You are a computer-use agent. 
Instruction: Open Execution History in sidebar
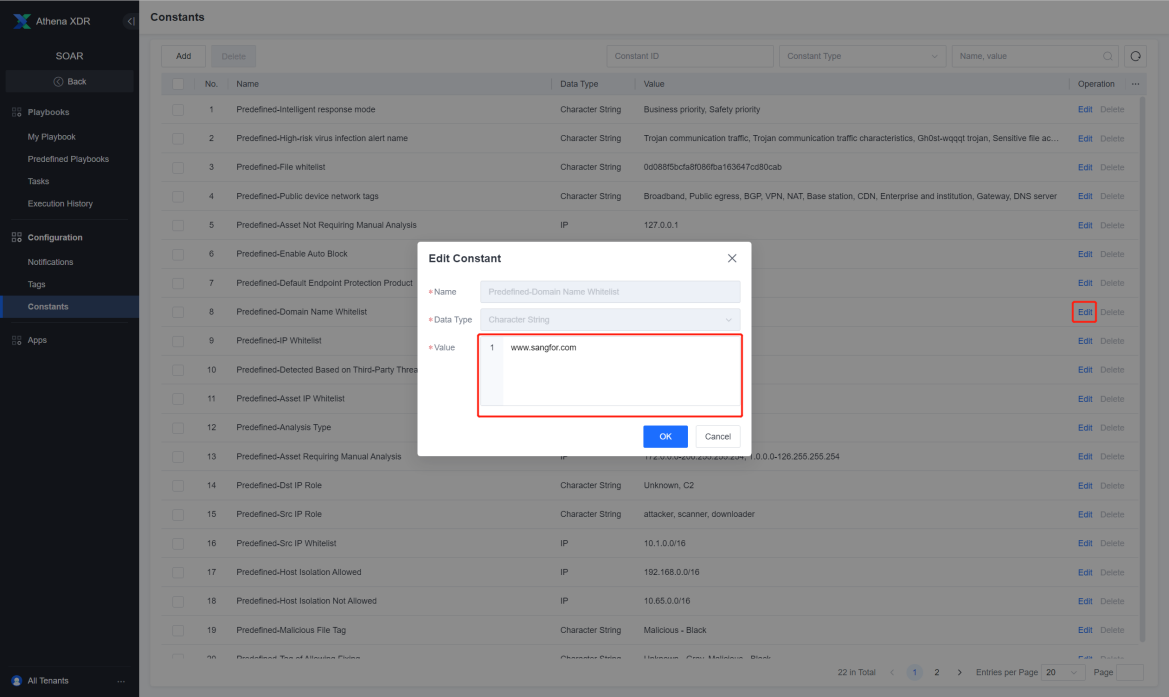(x=60, y=204)
